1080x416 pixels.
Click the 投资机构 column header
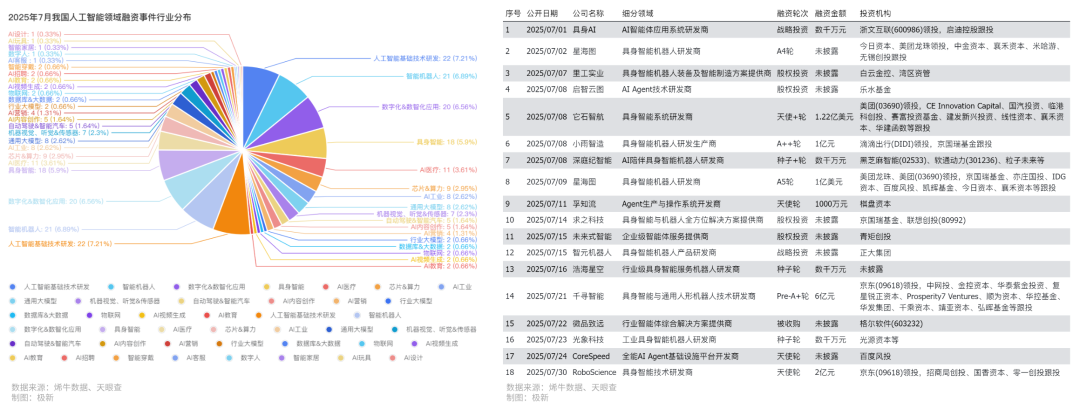[874, 13]
